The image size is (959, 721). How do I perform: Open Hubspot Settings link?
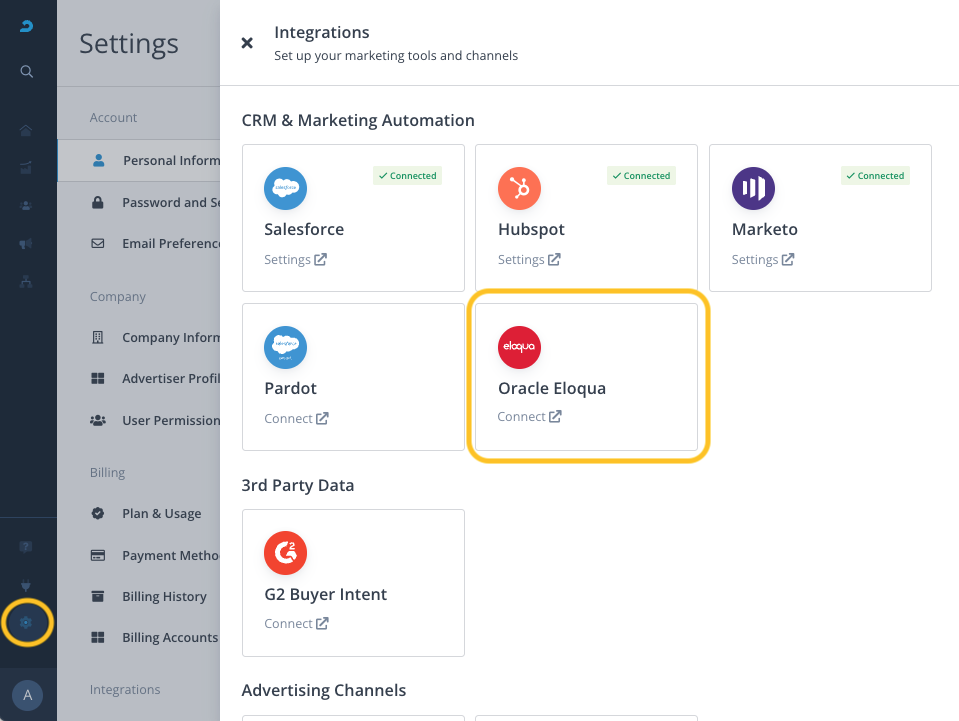pos(529,260)
